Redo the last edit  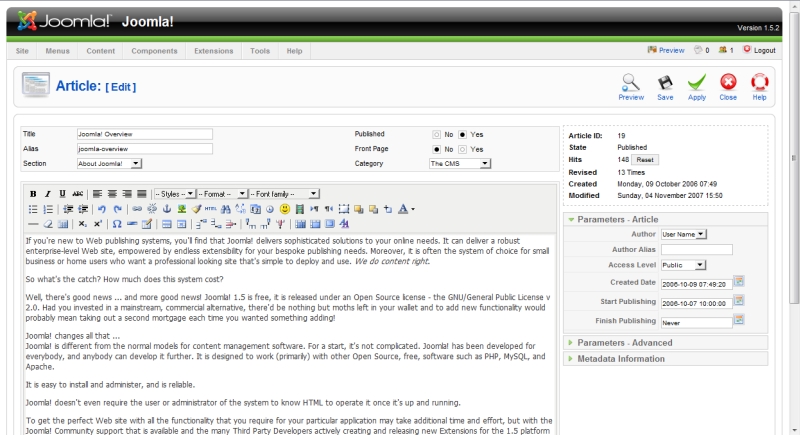click(x=117, y=209)
